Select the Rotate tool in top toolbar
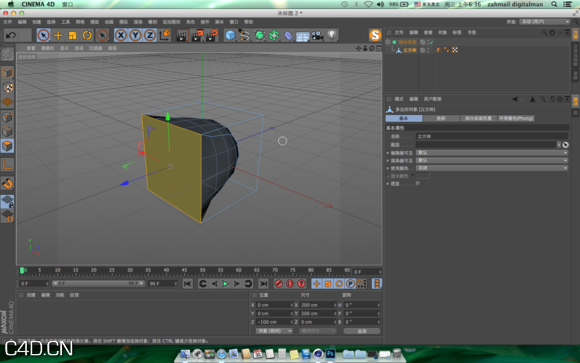This screenshot has width=580, height=363. pyautogui.click(x=87, y=36)
